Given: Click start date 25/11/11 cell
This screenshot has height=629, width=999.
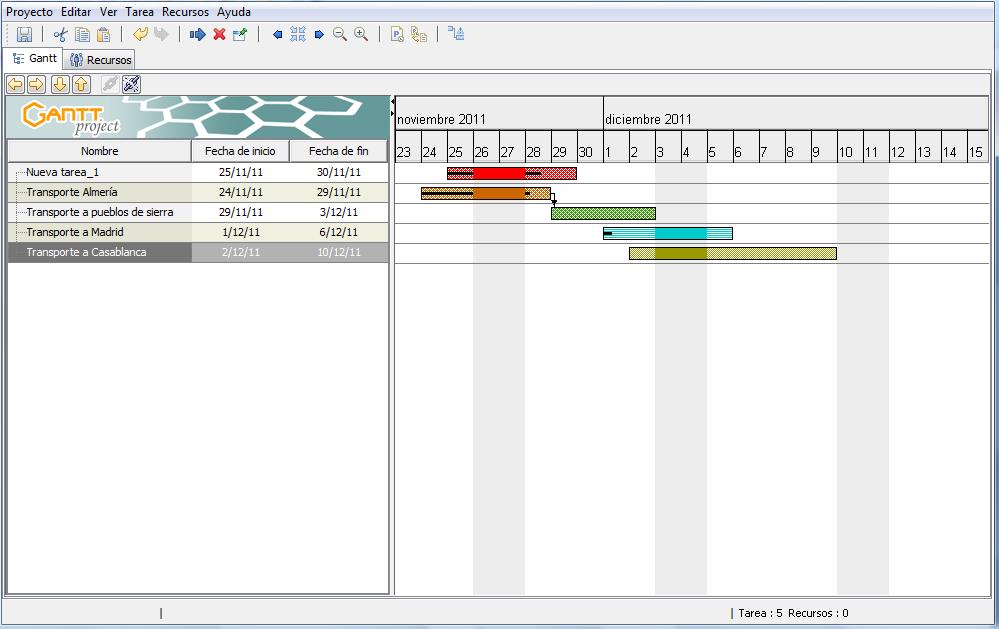Looking at the screenshot, I should pos(240,172).
